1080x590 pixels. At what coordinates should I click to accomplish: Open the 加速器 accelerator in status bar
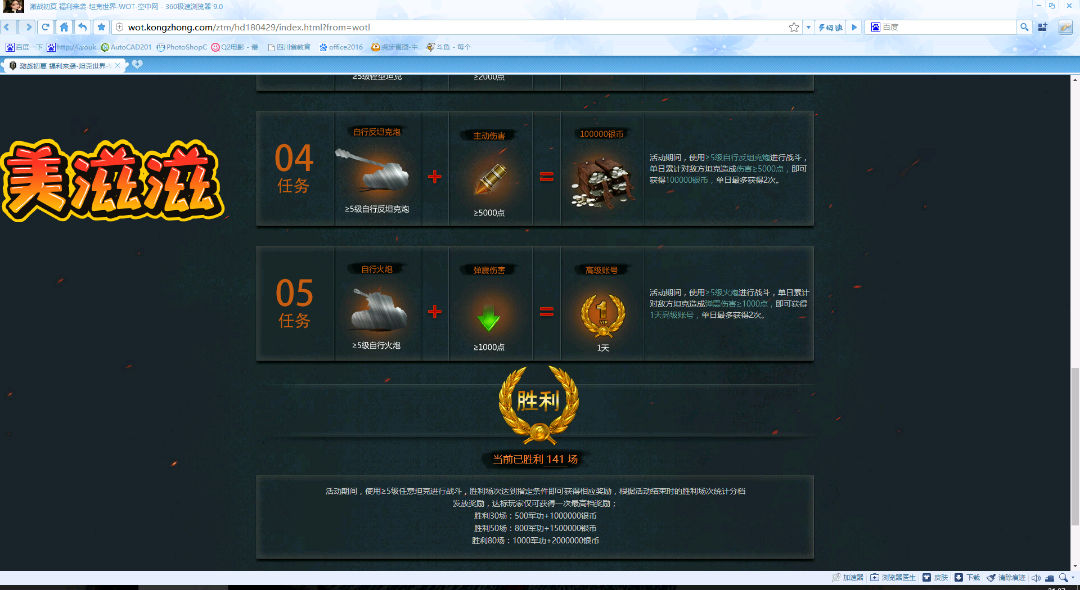847,578
